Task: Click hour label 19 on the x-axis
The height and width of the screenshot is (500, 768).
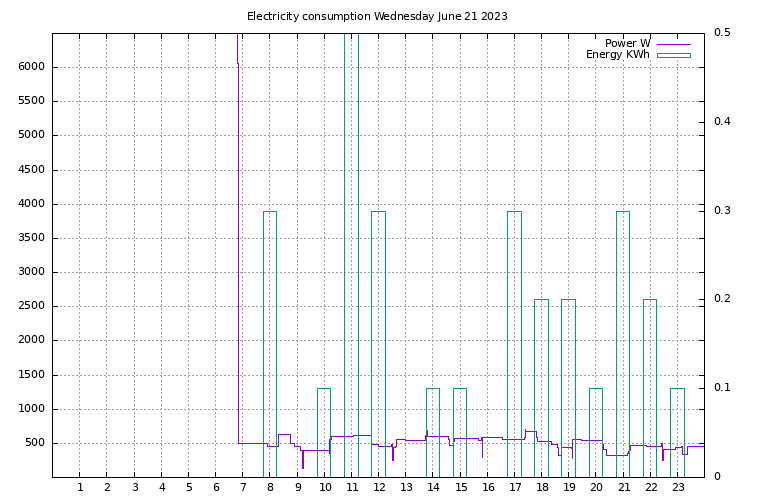Action: tap(570, 487)
